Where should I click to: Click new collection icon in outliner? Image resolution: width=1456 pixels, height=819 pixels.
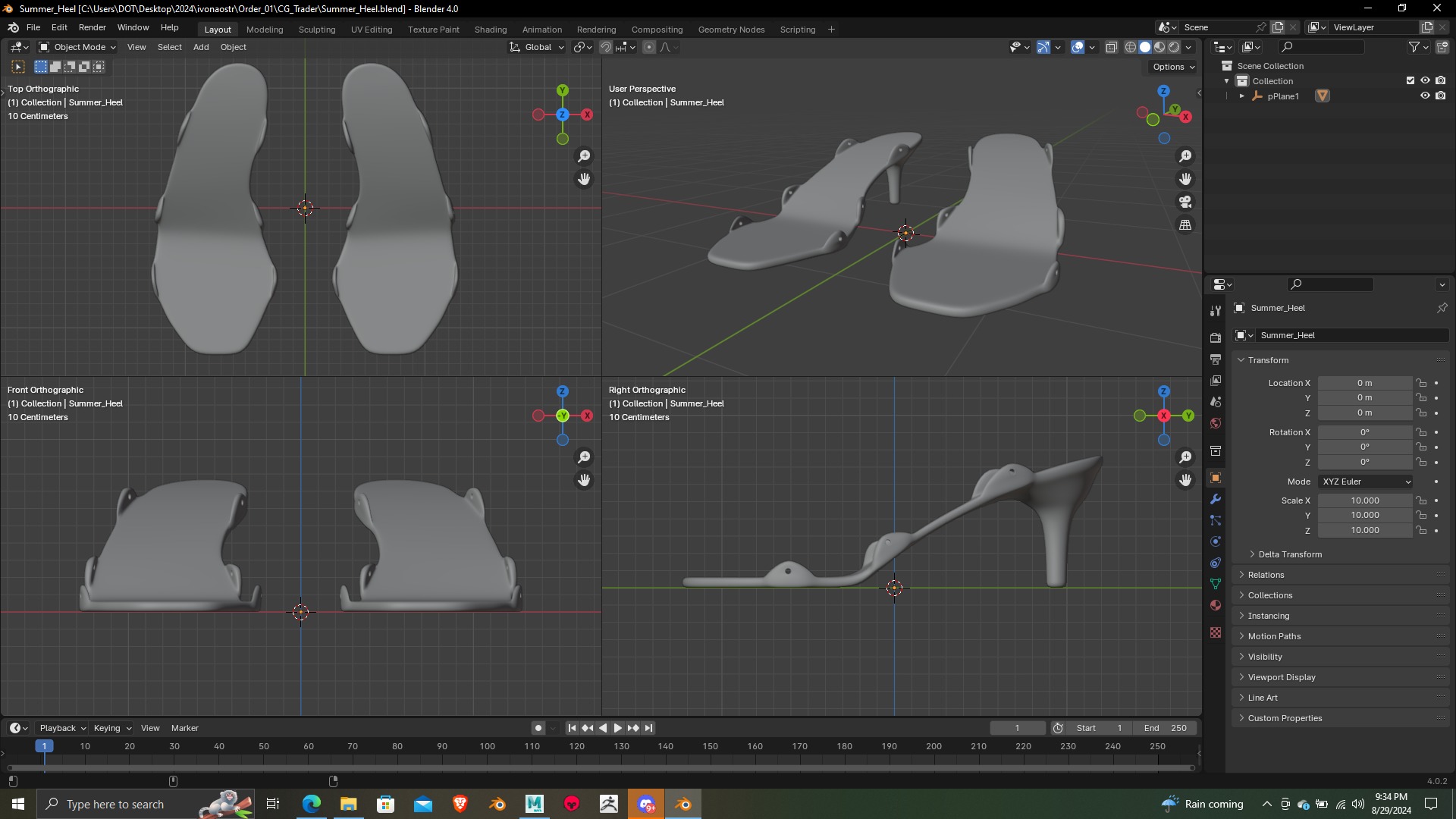1442,47
